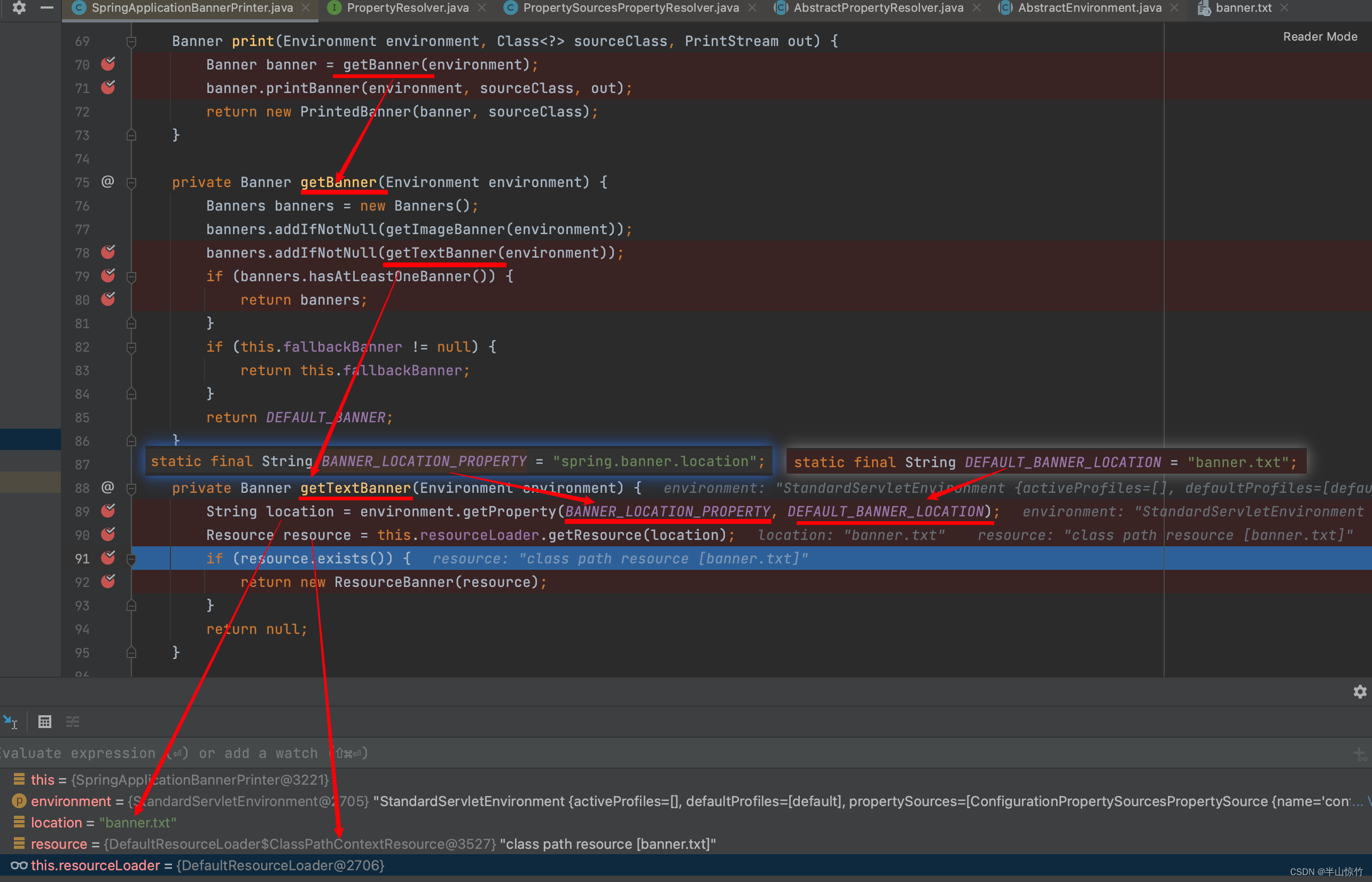Screen dimensions: 1372x882
Task: Click the restore layout arrow icon in debugger
Action: point(10,722)
